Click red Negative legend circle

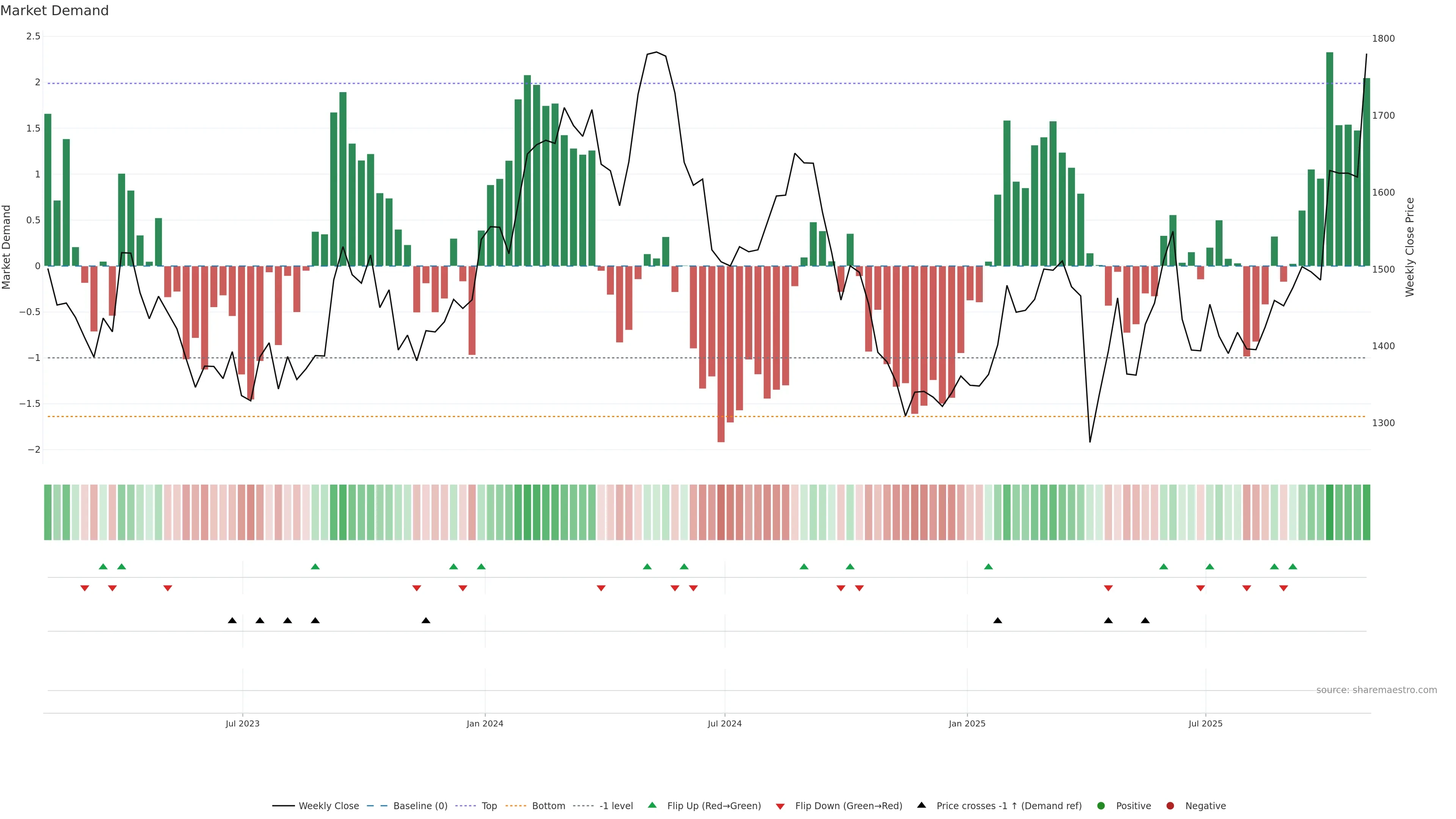click(1170, 805)
